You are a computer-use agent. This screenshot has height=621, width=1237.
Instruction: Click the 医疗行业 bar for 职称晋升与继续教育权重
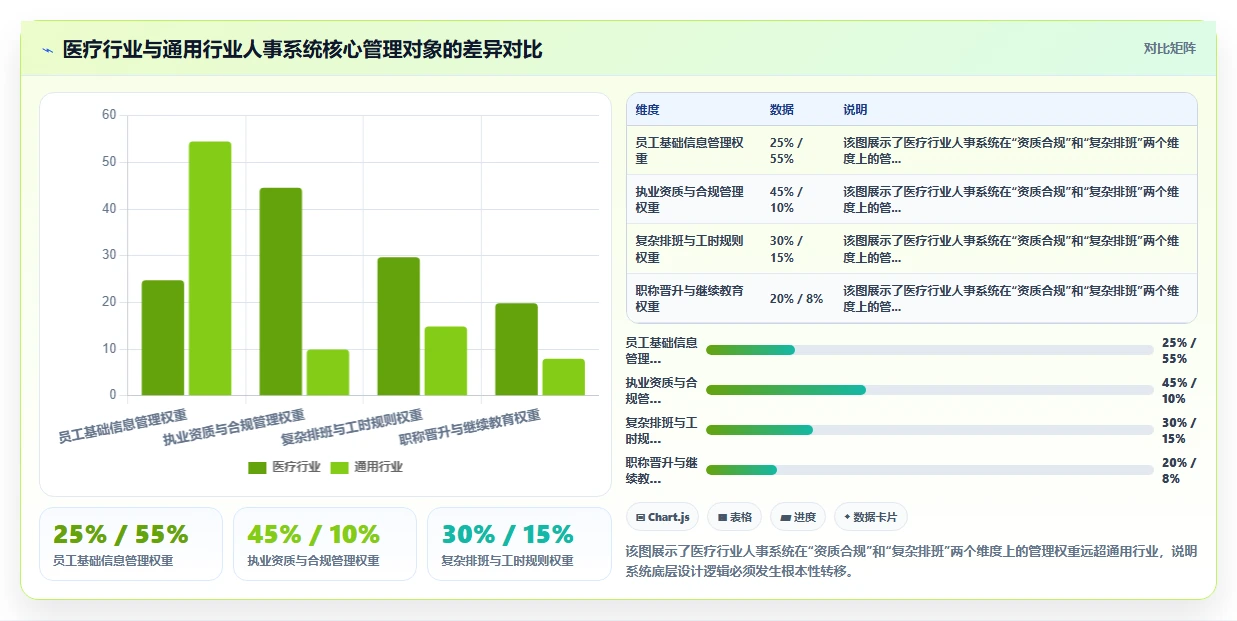click(517, 349)
